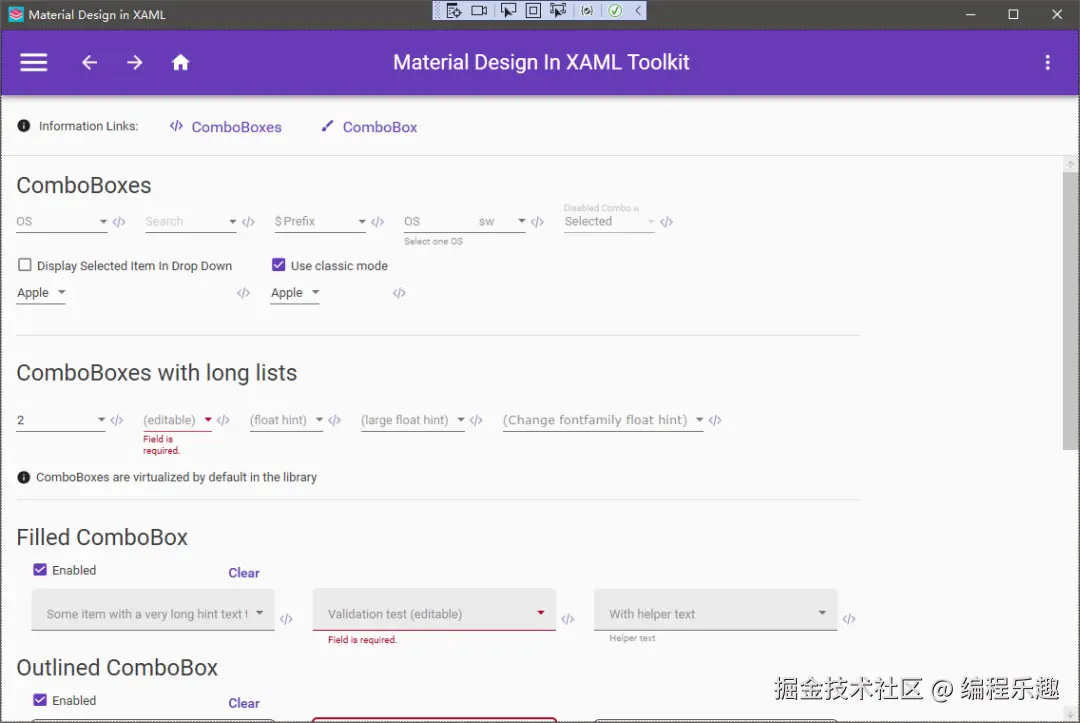This screenshot has height=723, width=1080.
Task: View code for the (float hint) combo
Action: click(335, 420)
